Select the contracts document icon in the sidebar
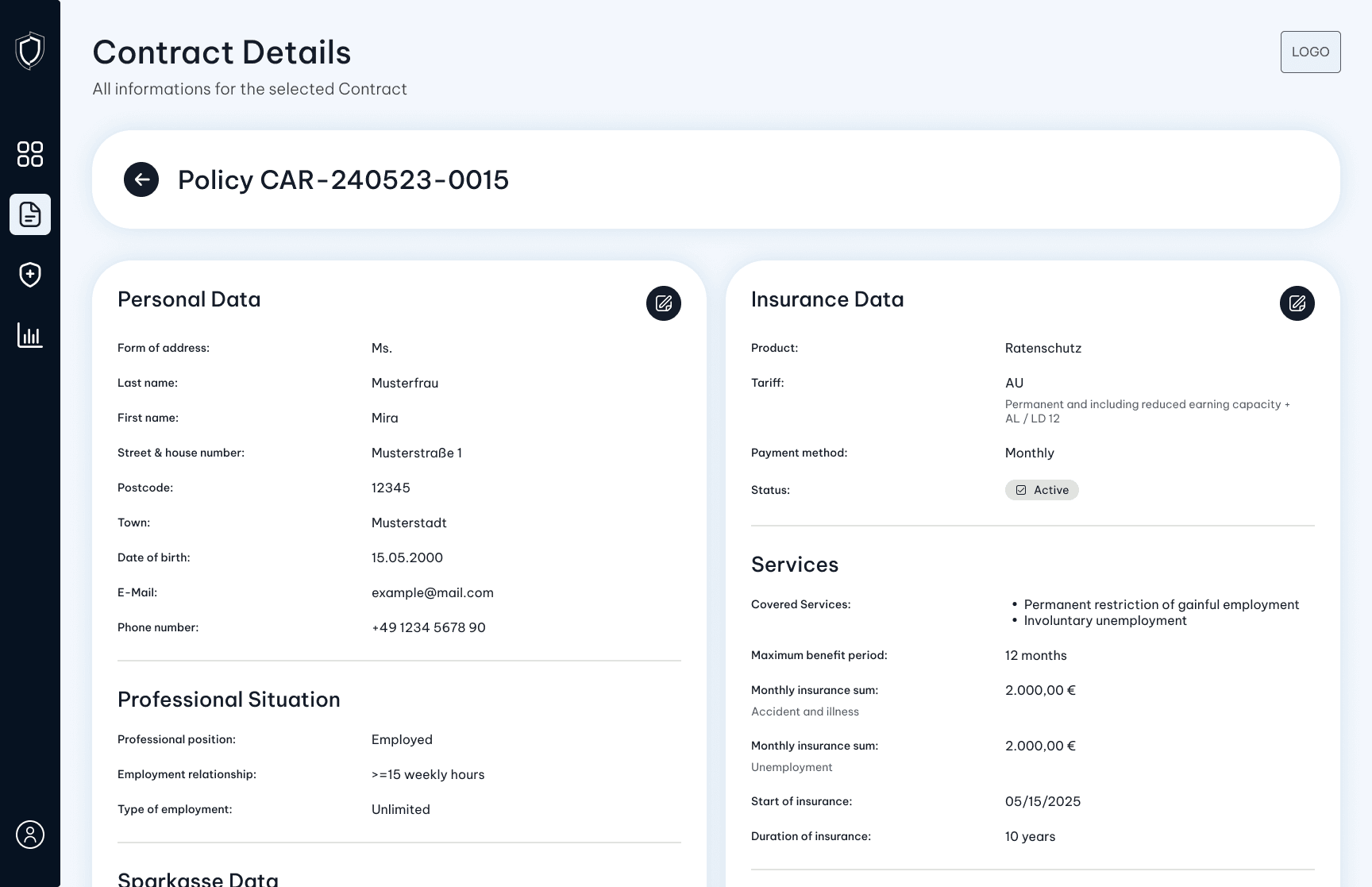 pos(29,214)
